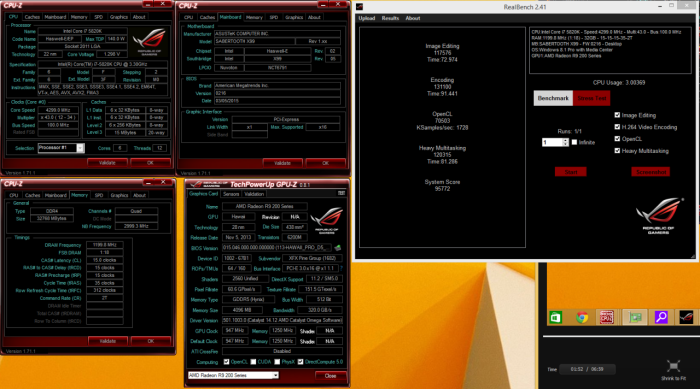
Task: Click the Runs count stepper arrows
Action: [565, 142]
